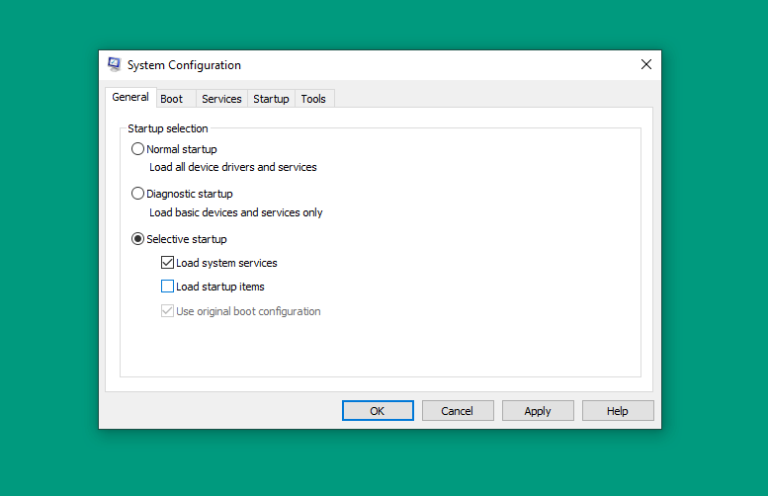This screenshot has height=496, width=768.
Task: Click 'Load basic devices and services only' text
Action: [x=236, y=213]
